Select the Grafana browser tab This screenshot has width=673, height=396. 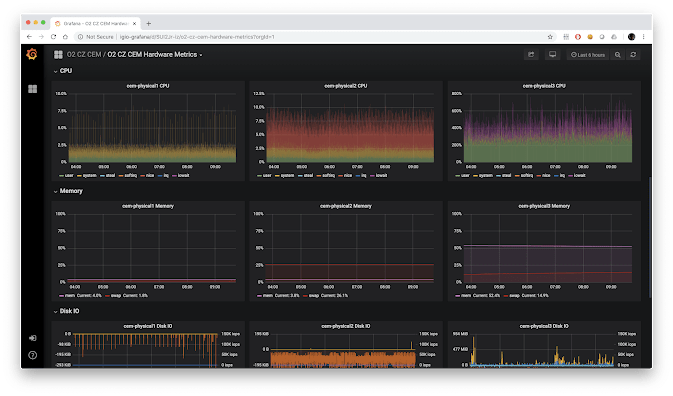(96, 24)
